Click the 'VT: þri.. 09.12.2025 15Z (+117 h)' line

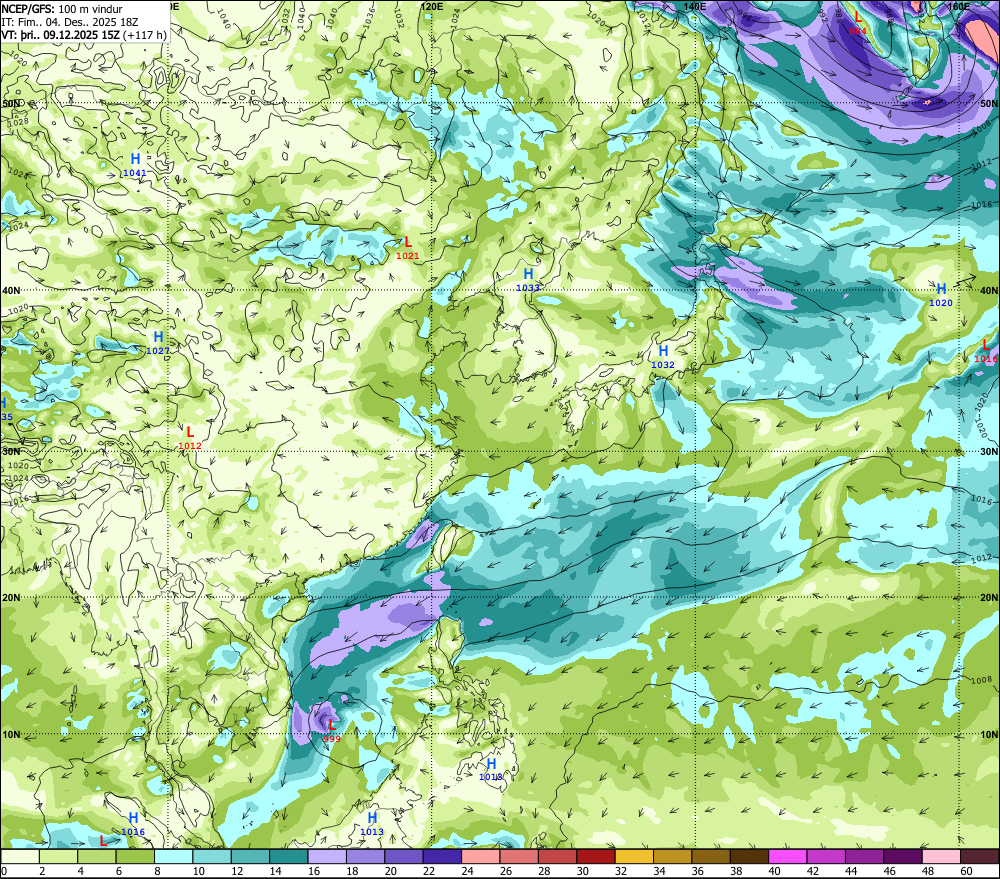84,35
